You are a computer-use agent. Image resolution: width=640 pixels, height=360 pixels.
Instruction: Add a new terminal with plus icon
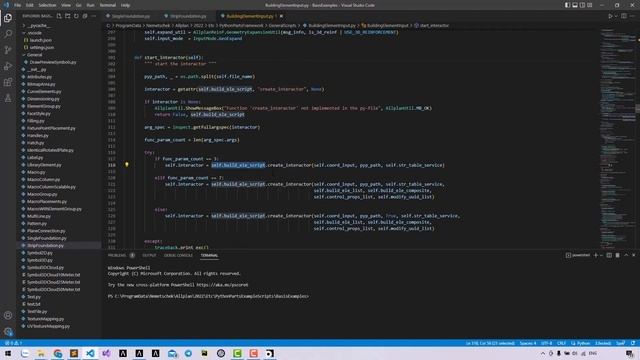596,255
